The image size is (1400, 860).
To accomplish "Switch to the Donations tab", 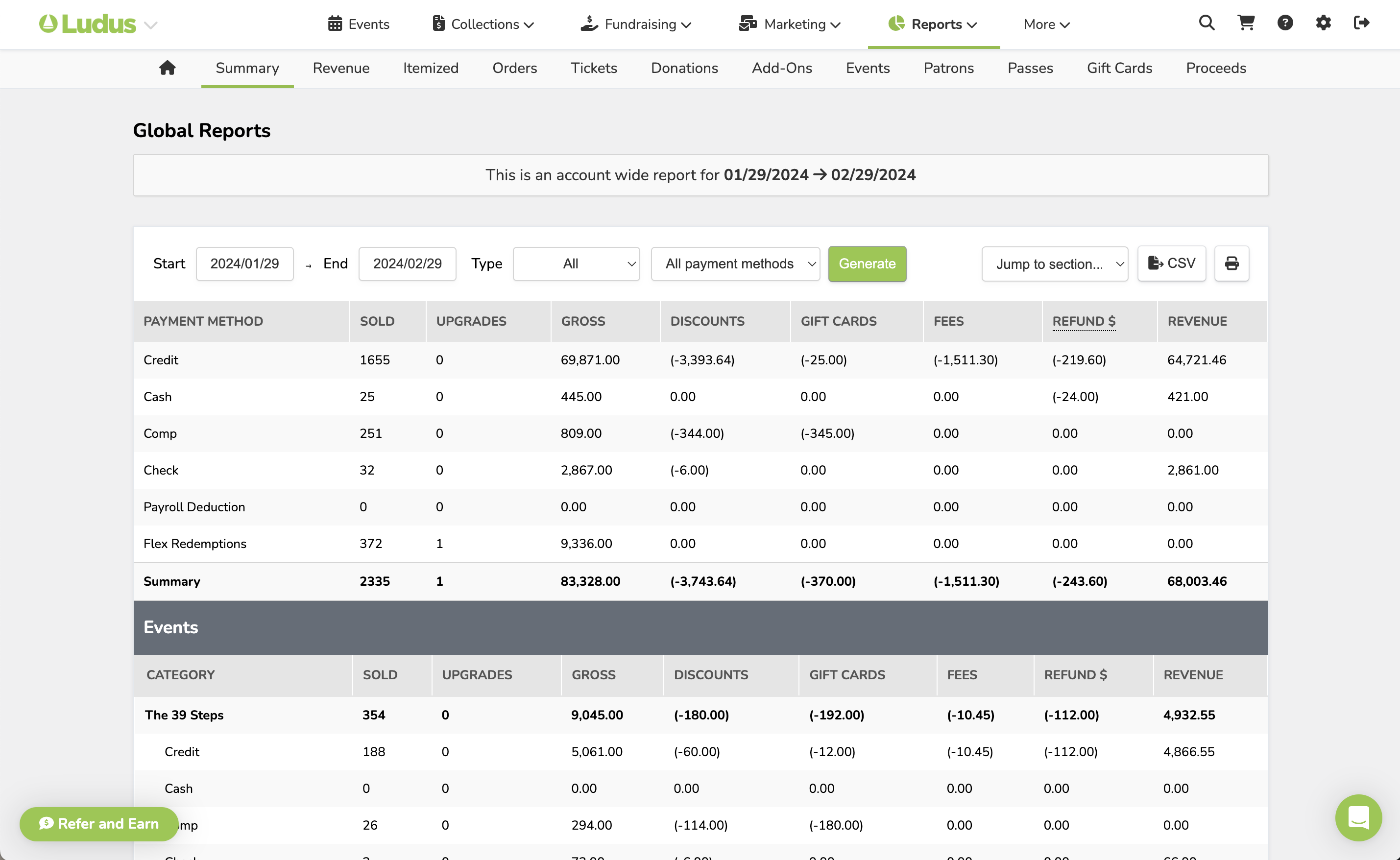I will pyautogui.click(x=684, y=68).
